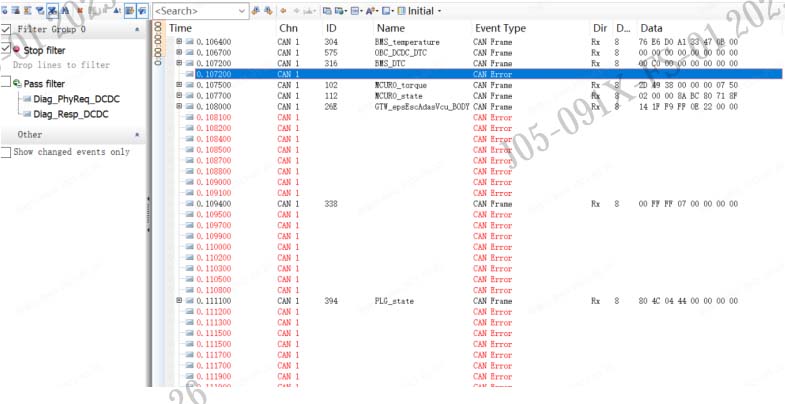Viewport: 785px width, 404px height.
Task: Click the find previous icon beside Search box
Action: click(x=257, y=10)
